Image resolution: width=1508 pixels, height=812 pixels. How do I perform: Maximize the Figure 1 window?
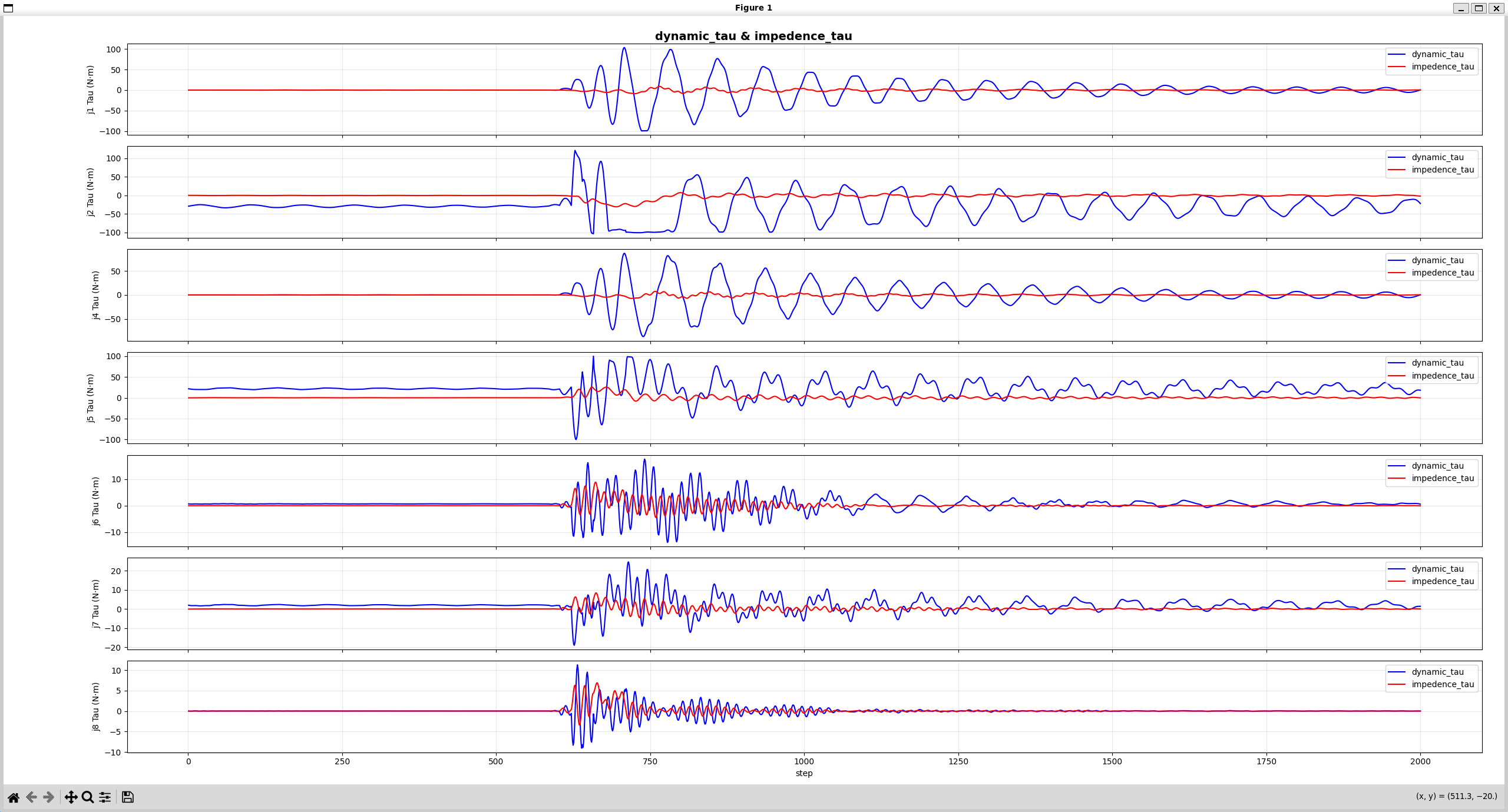[1479, 8]
